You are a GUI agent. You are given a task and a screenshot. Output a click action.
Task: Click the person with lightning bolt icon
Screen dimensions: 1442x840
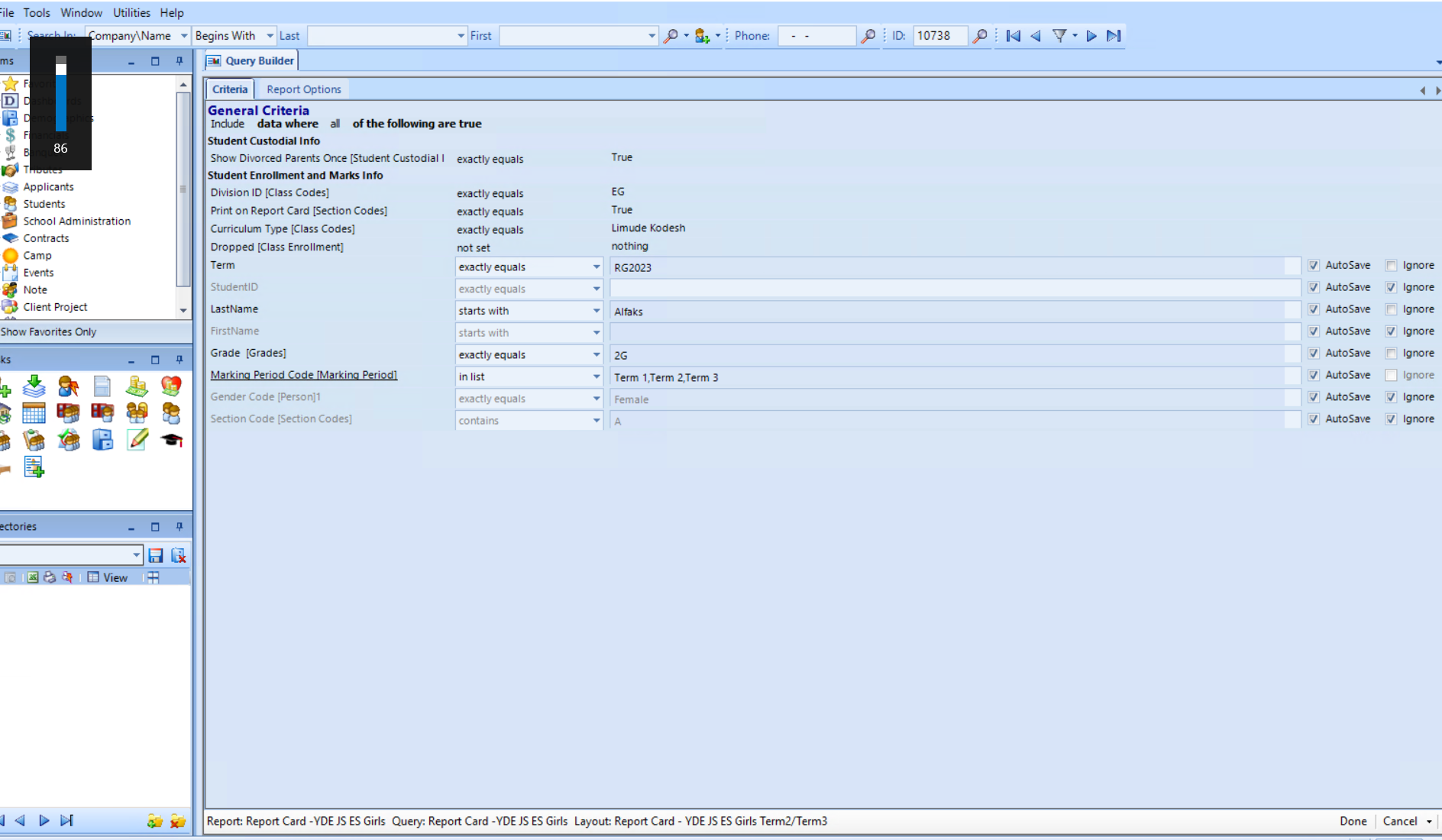click(x=68, y=386)
